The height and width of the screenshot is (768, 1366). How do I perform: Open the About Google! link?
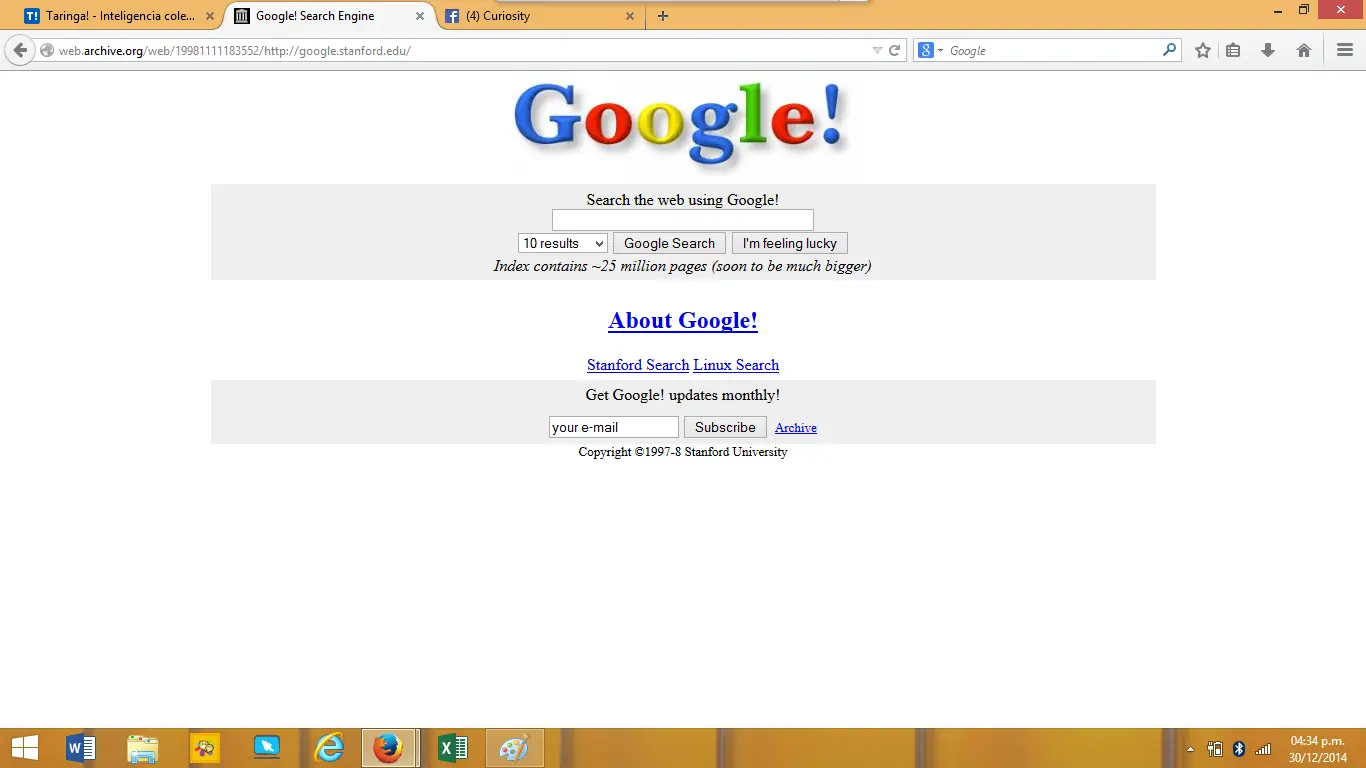coord(683,320)
